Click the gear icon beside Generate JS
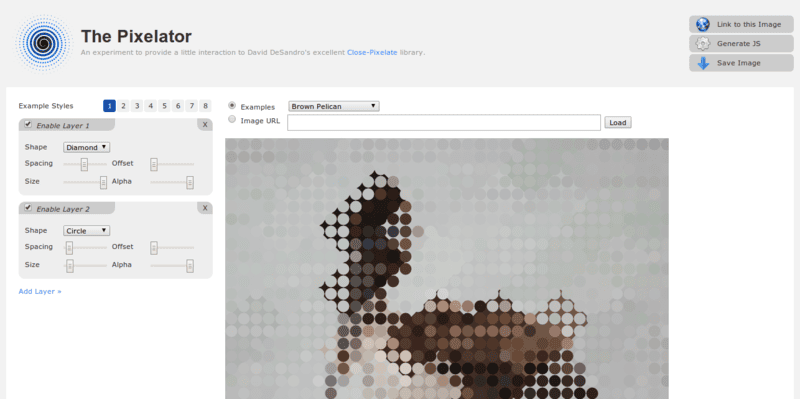800x399 pixels. 703,44
